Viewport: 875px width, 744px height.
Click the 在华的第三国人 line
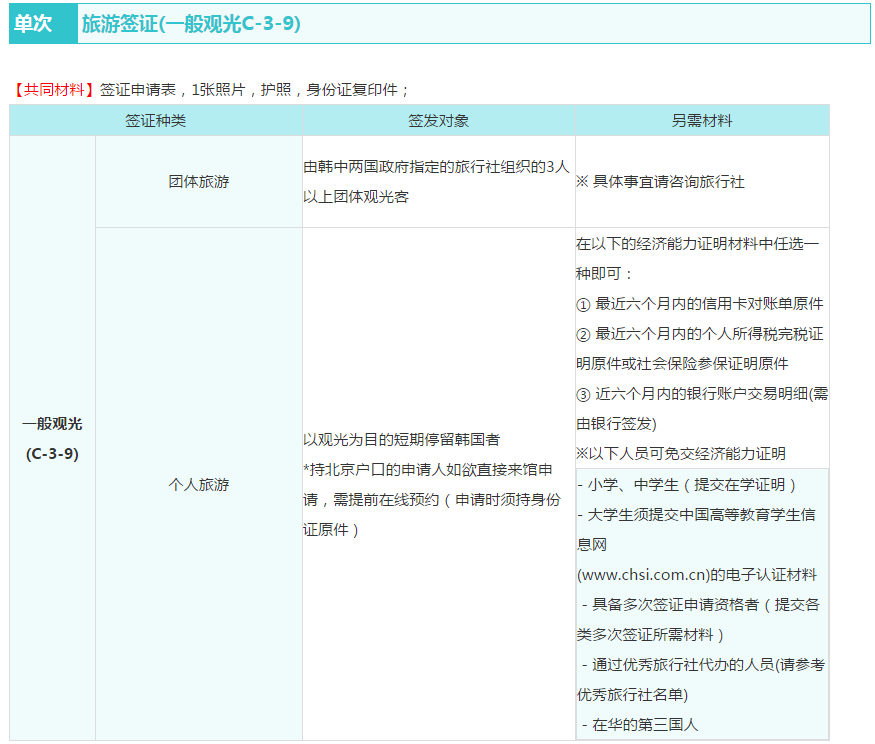649,725
